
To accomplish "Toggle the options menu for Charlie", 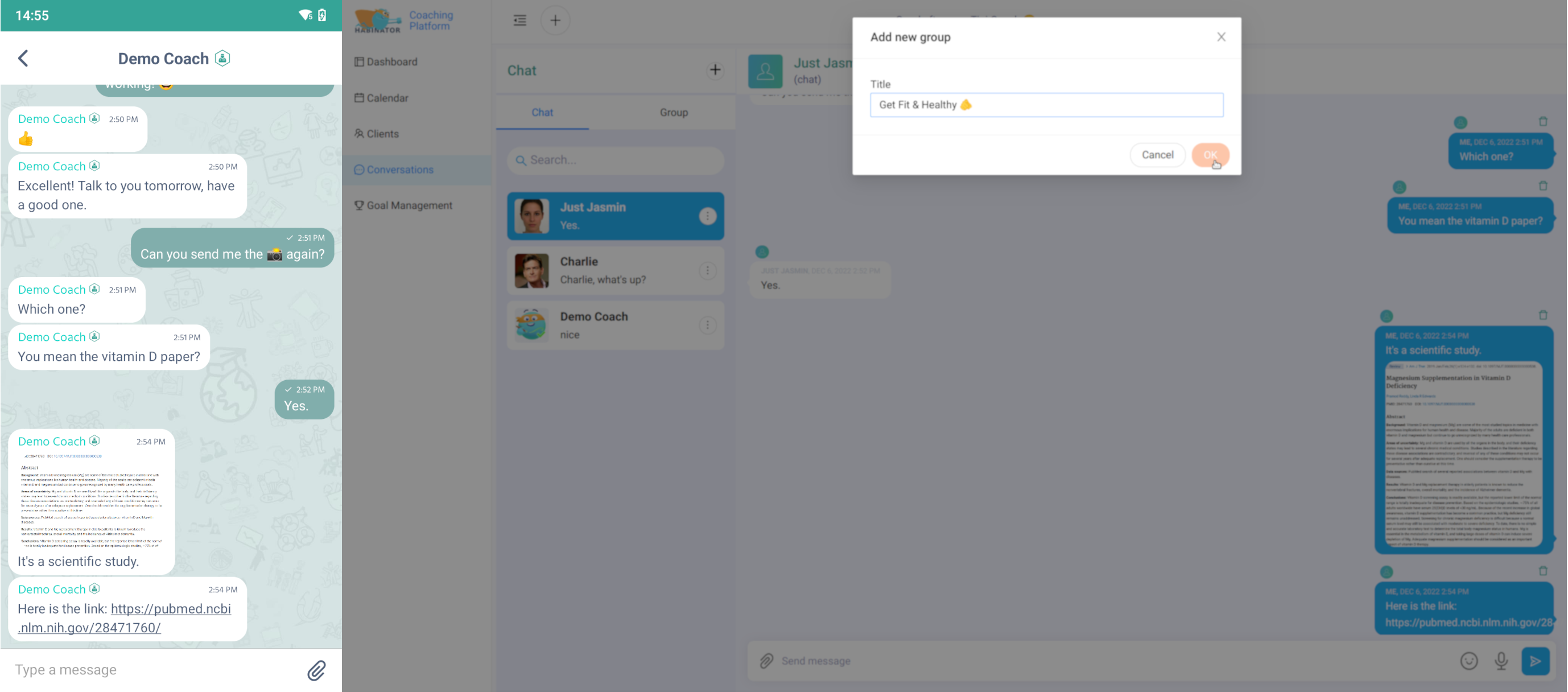I will coord(708,270).
